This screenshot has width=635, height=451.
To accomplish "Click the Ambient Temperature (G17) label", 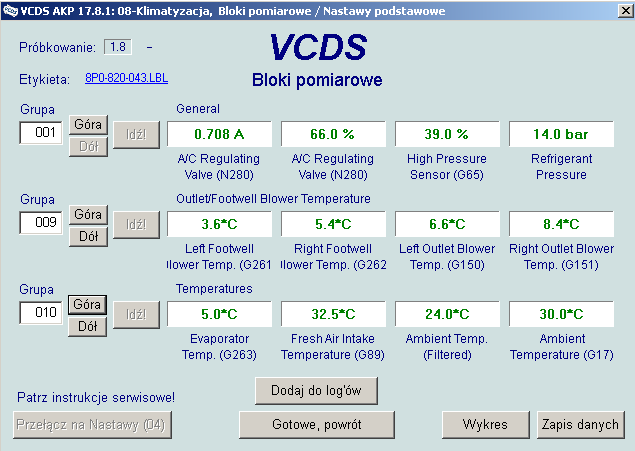I will click(562, 347).
